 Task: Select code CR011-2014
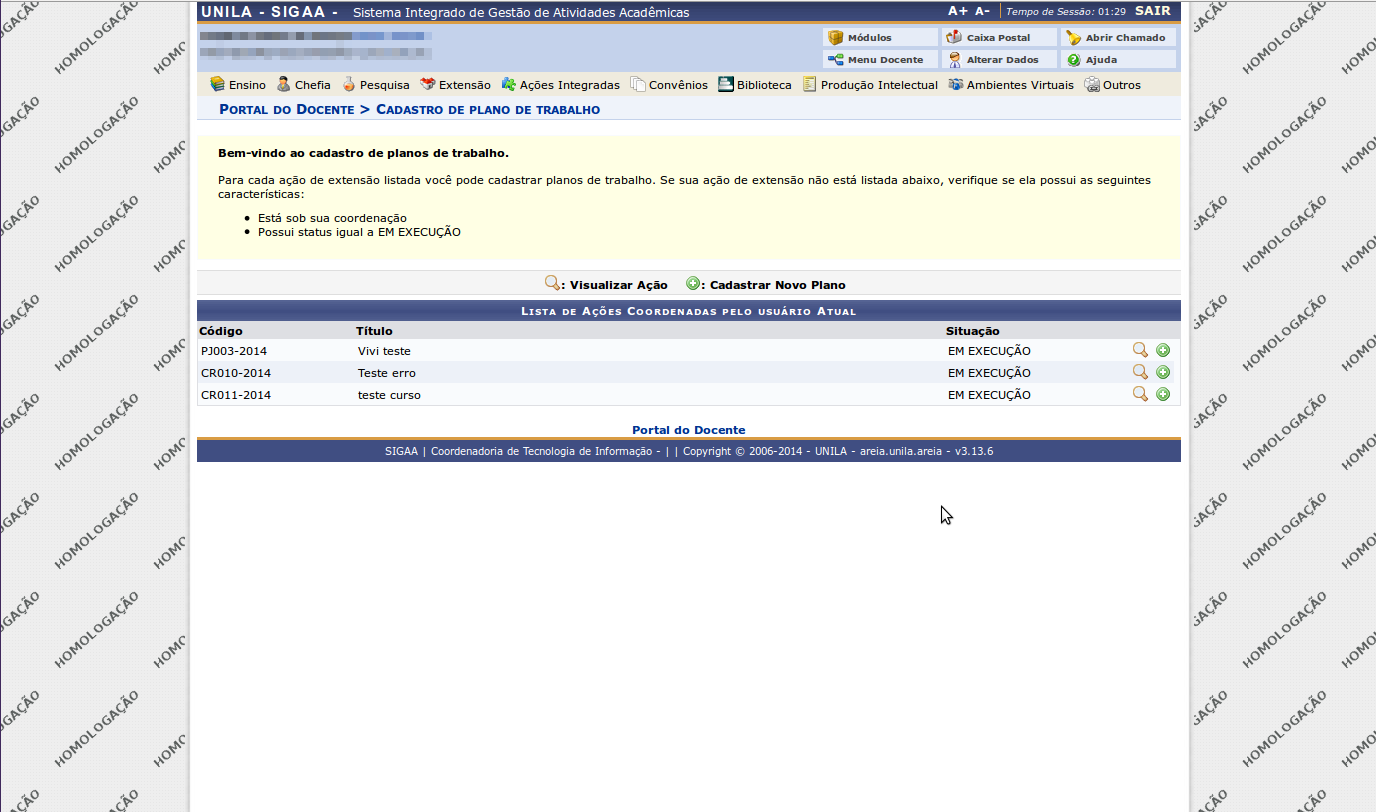point(236,395)
